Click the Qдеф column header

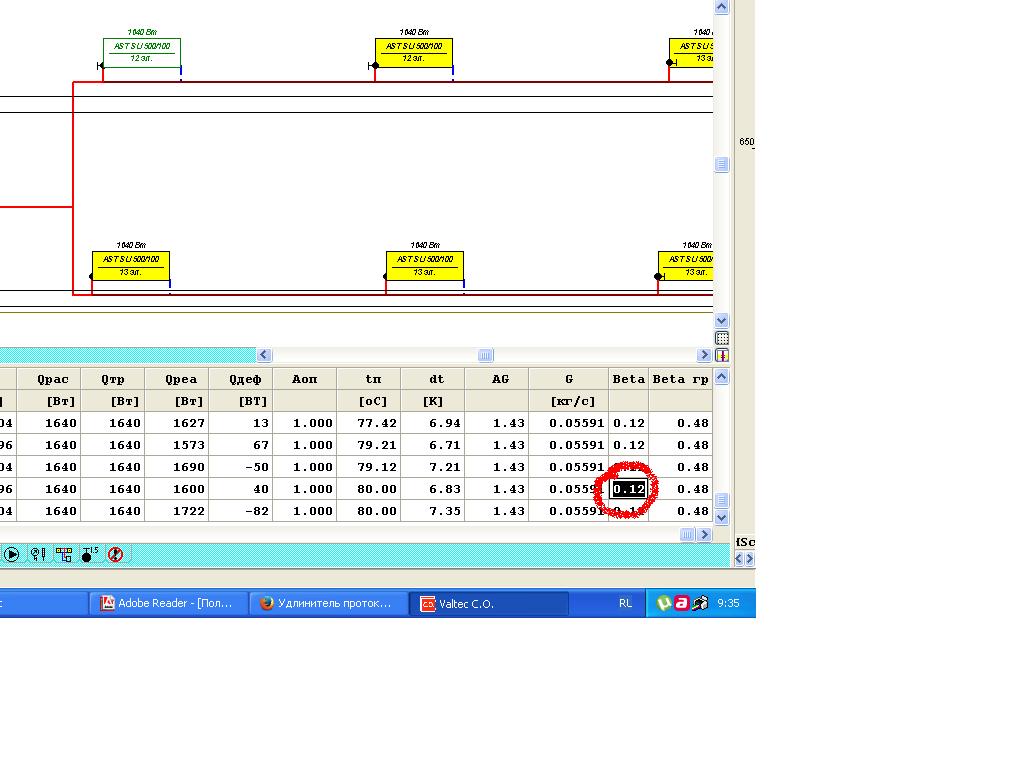point(240,379)
